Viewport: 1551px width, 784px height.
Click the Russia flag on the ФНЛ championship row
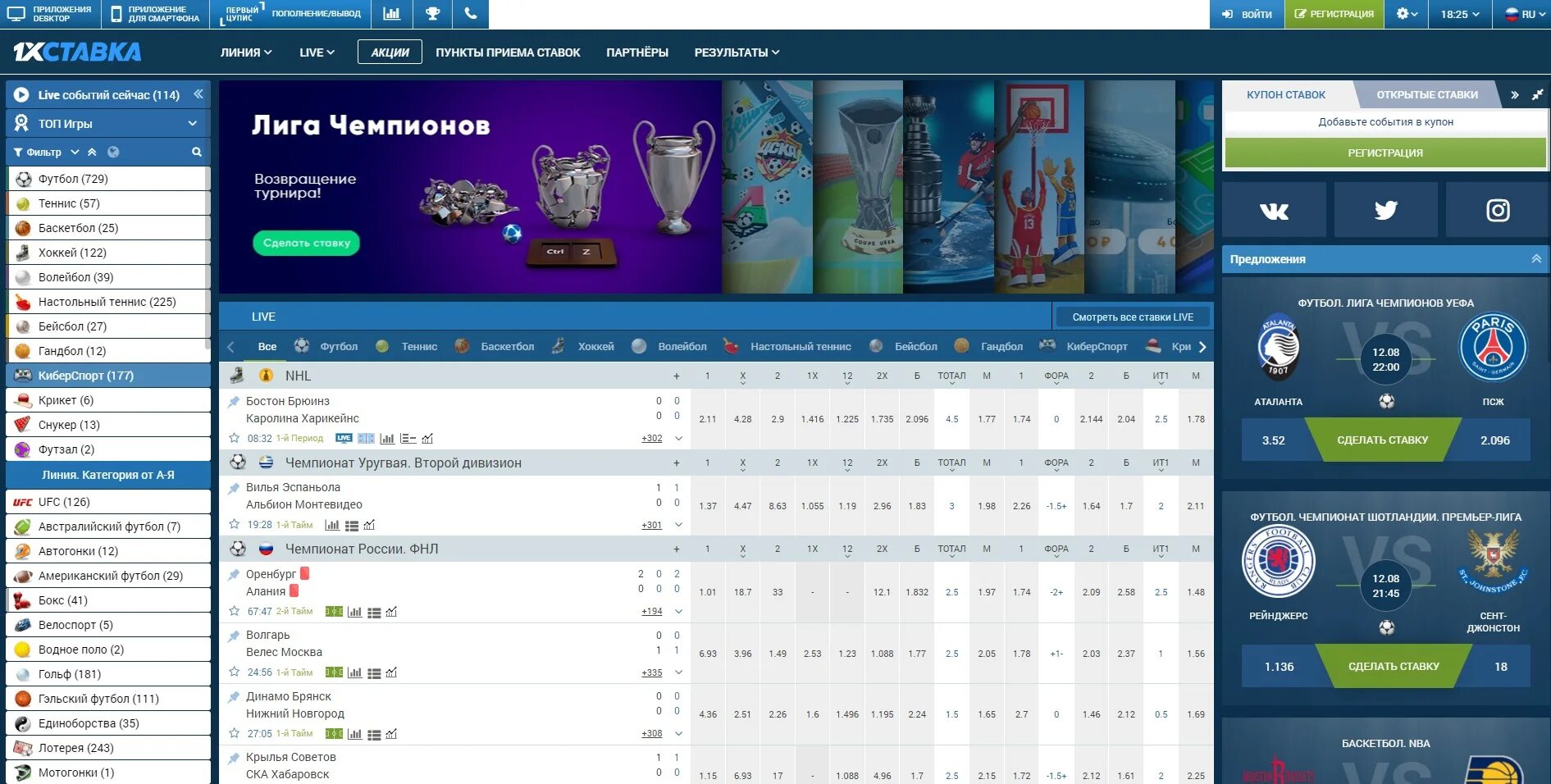pos(266,549)
